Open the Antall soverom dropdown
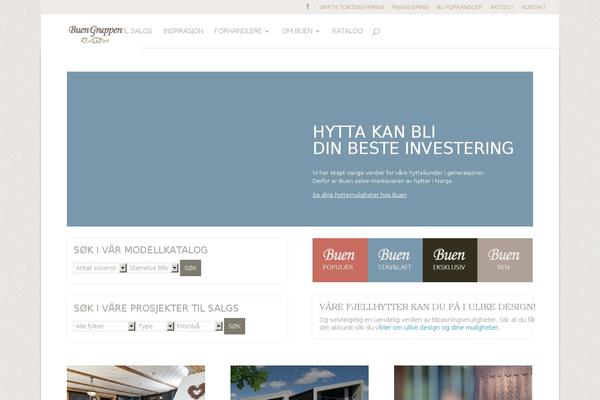Screen dimensions: 600x400 point(100,268)
